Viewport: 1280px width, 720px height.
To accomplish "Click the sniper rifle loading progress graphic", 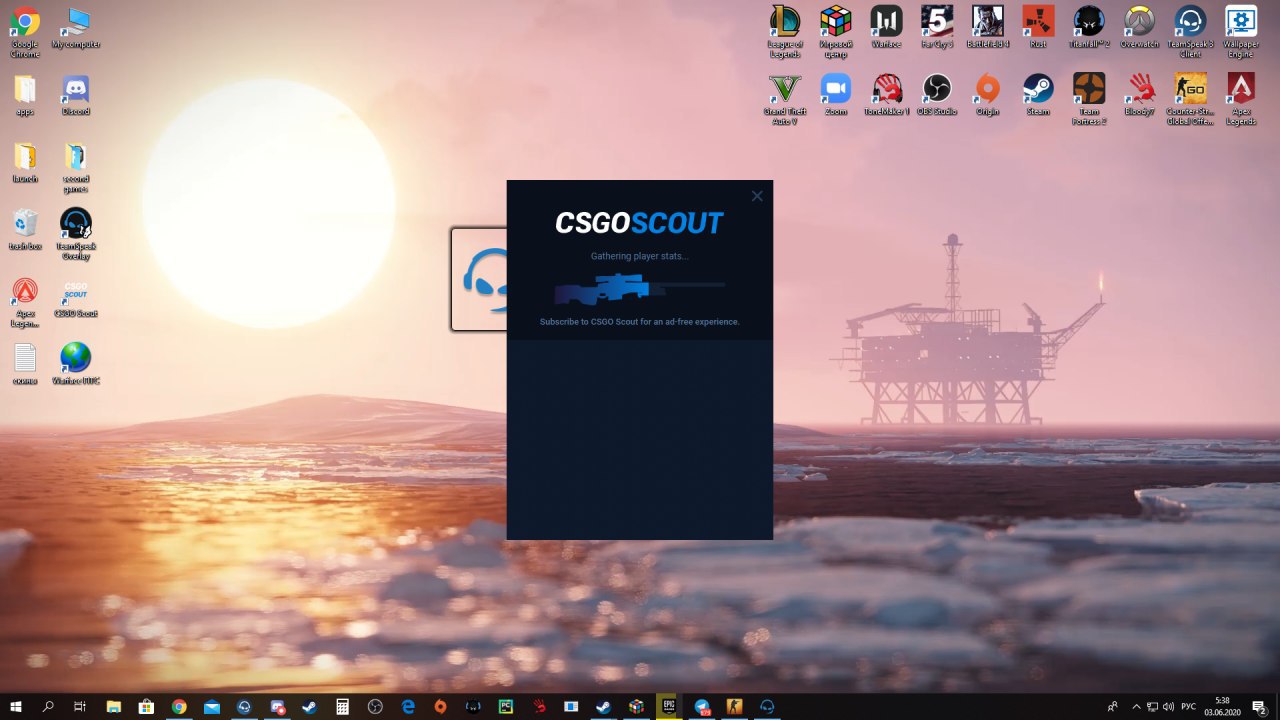I will 640,289.
